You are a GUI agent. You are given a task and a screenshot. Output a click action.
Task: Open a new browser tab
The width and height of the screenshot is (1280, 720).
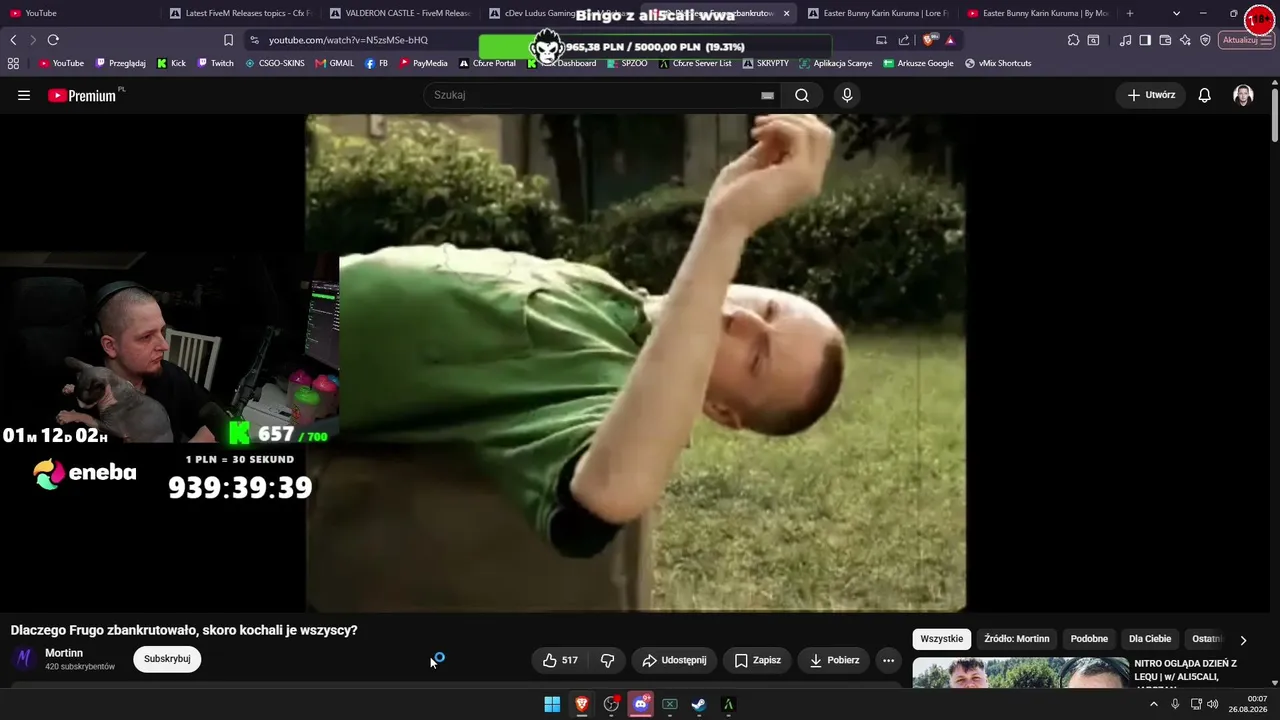[1130, 13]
